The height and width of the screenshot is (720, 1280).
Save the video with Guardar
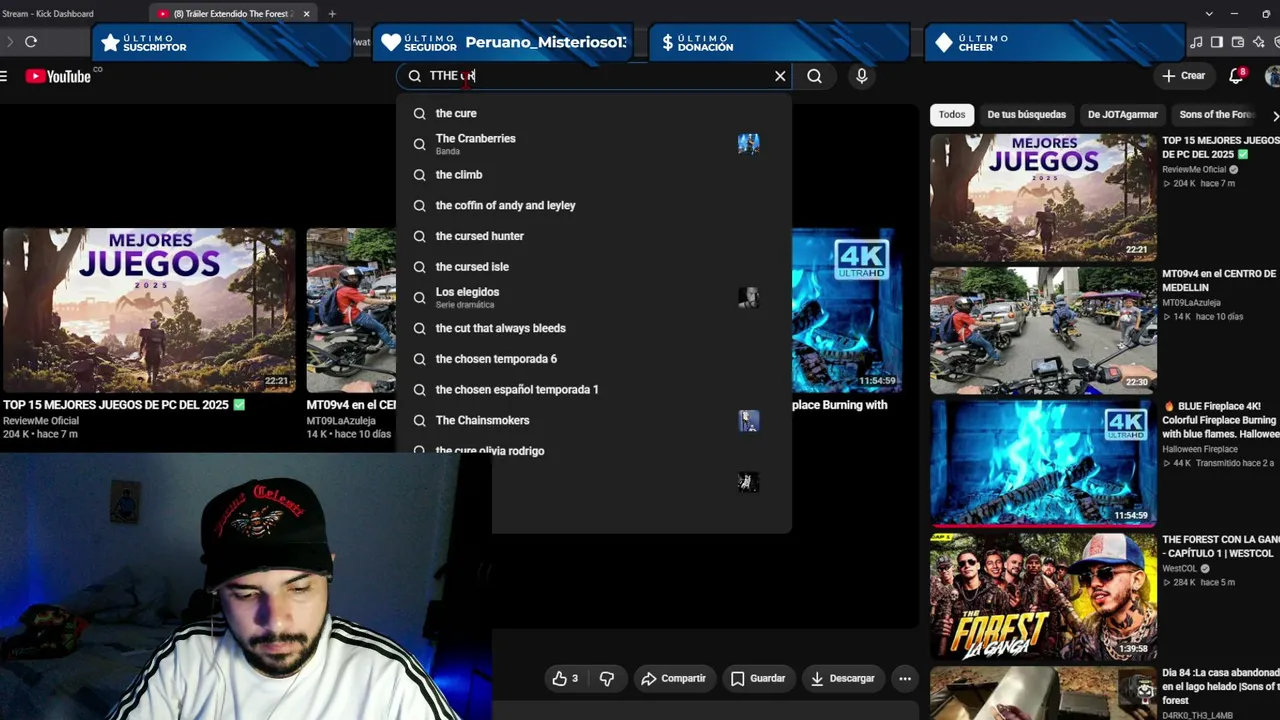click(757, 678)
